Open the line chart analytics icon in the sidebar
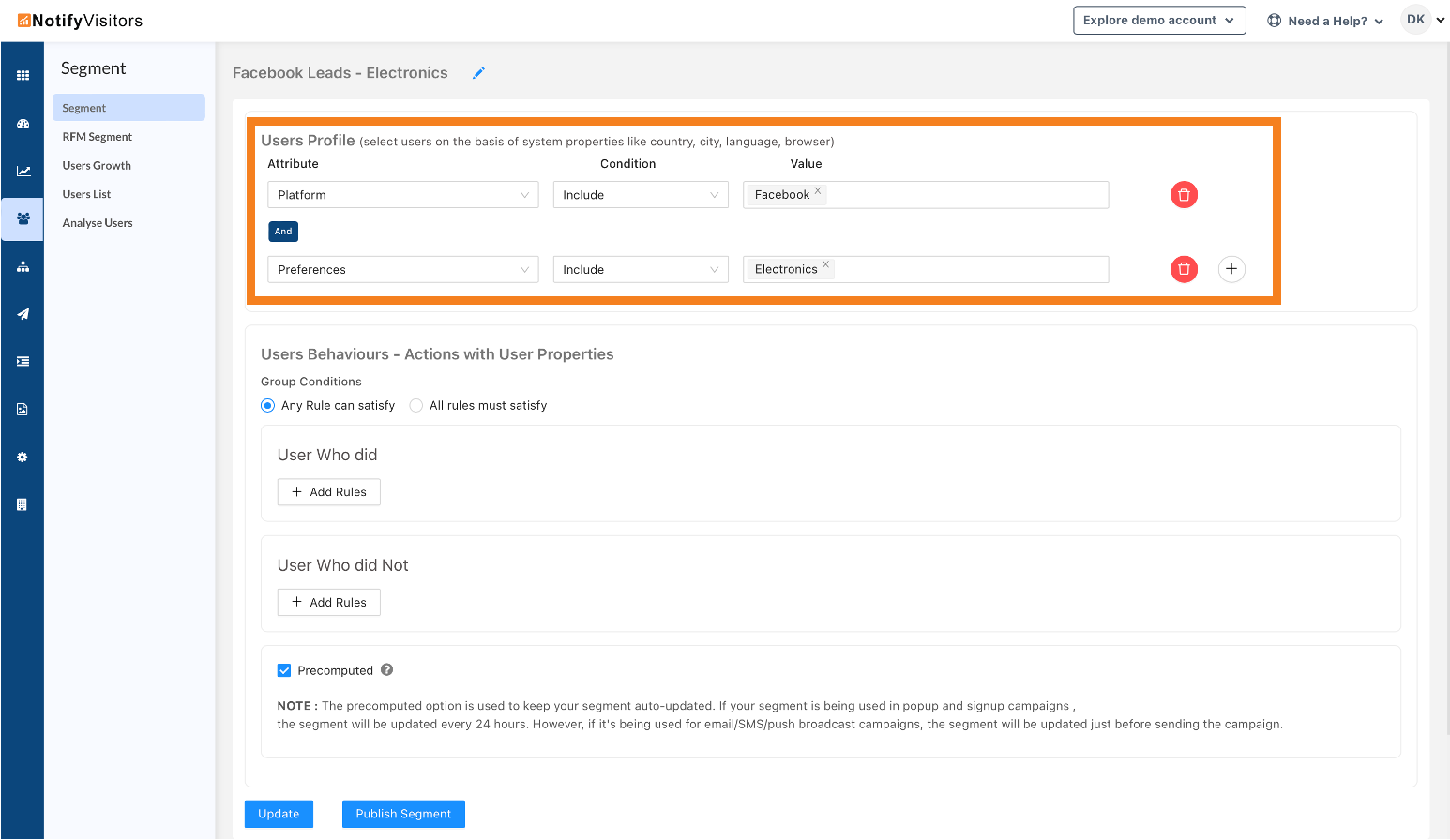1450x840 pixels. coord(23,171)
